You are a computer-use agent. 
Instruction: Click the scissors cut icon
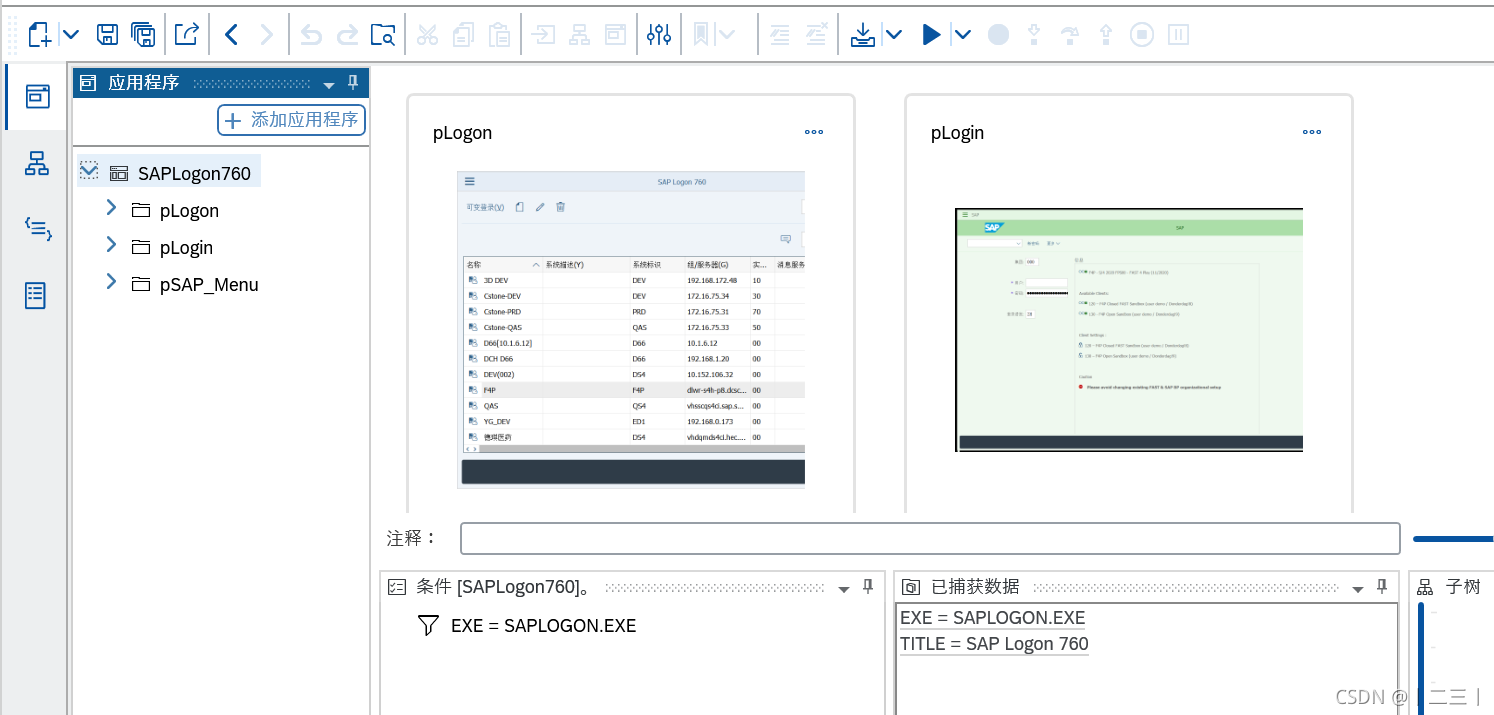[x=427, y=35]
